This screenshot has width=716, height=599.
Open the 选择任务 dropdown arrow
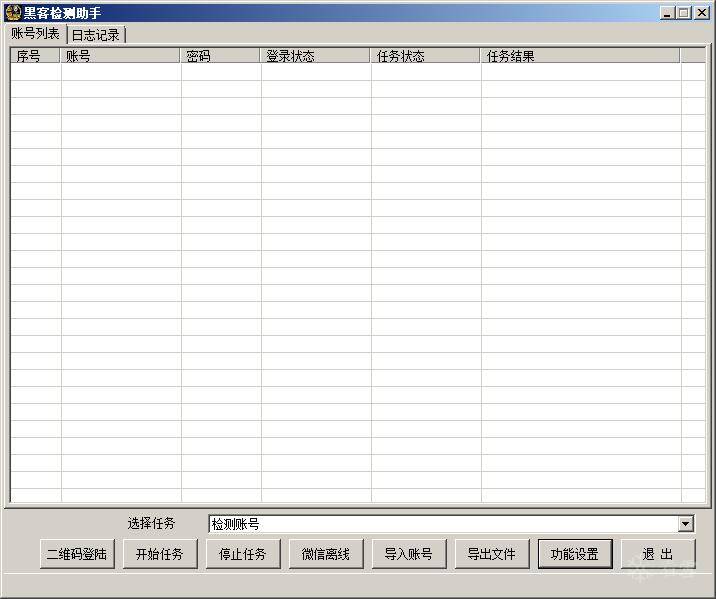point(685,524)
